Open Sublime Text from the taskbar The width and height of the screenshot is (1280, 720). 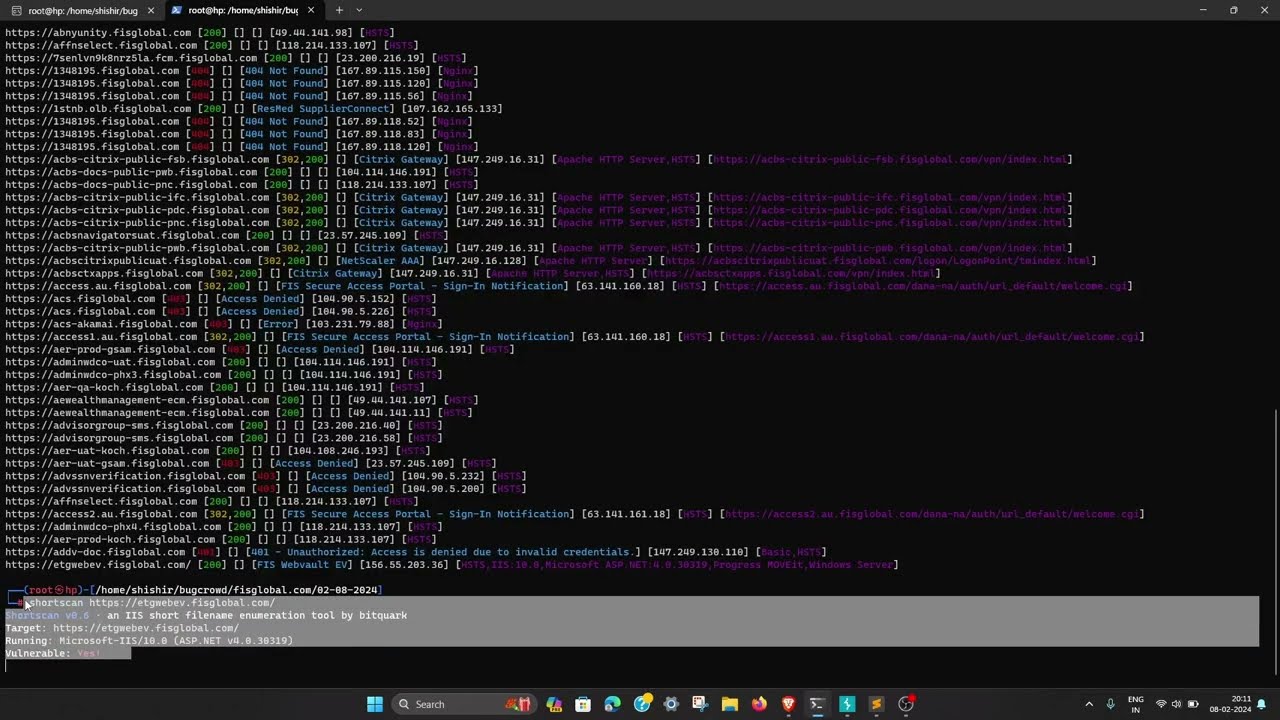(876, 704)
